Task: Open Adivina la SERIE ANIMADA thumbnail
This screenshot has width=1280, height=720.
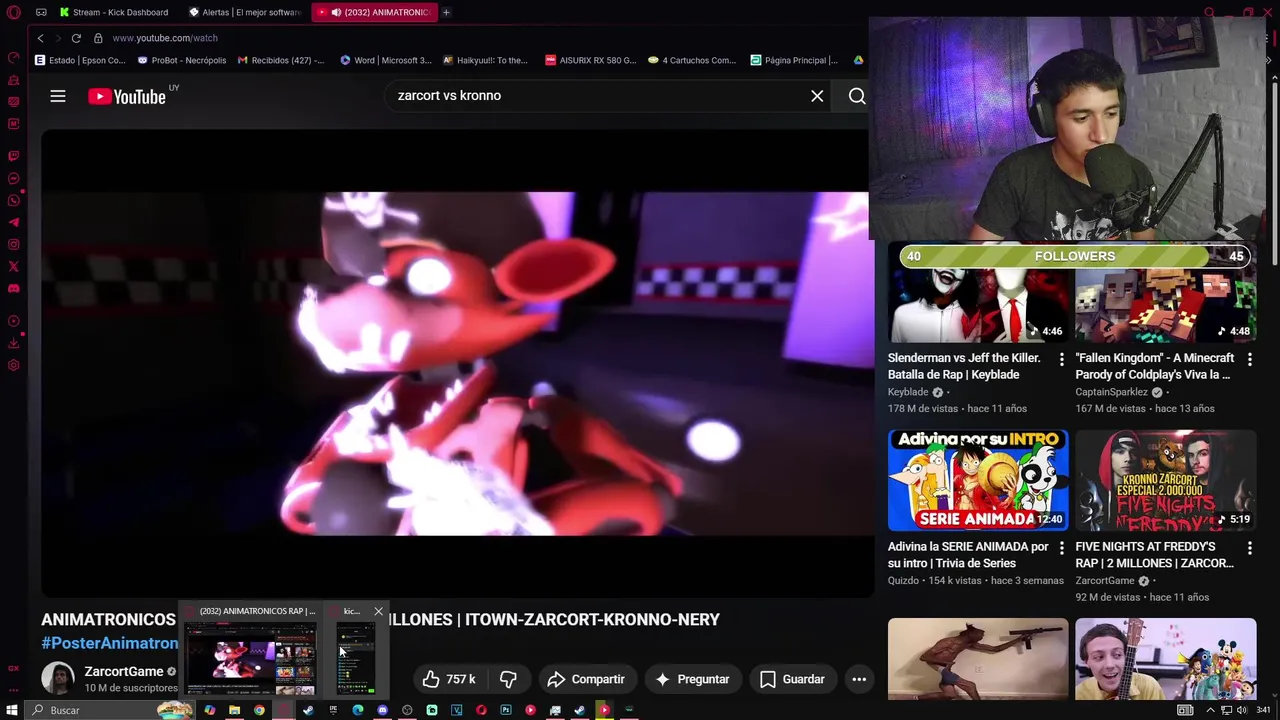Action: (x=978, y=481)
